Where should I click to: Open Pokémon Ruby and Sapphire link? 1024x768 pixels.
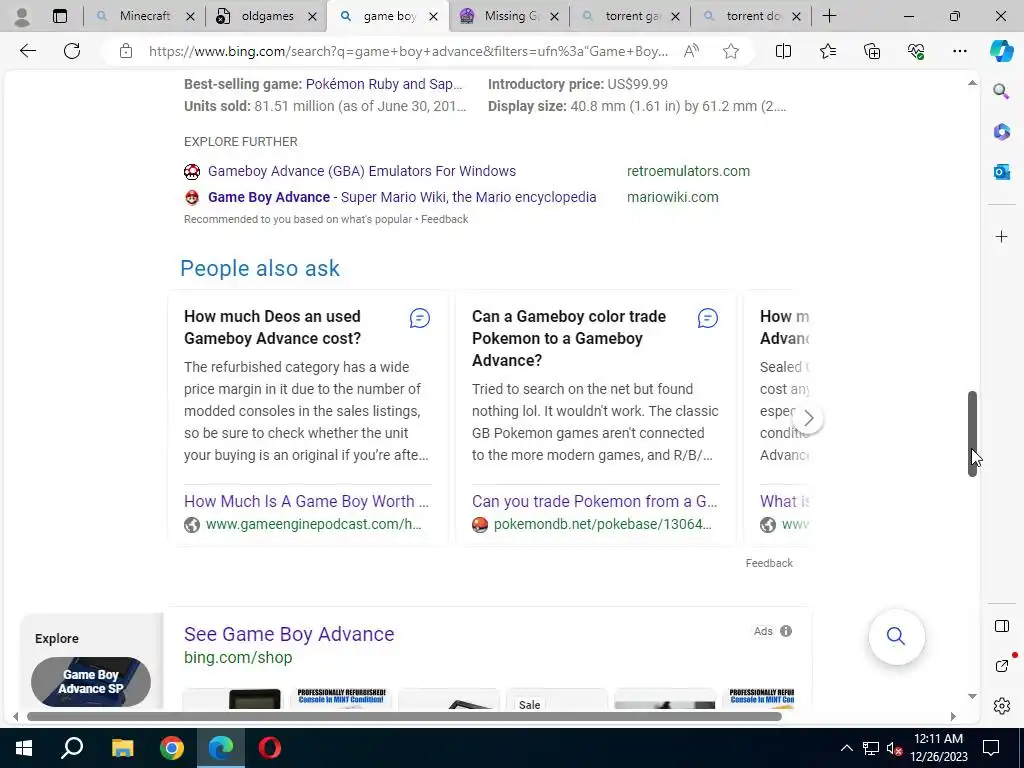click(383, 84)
